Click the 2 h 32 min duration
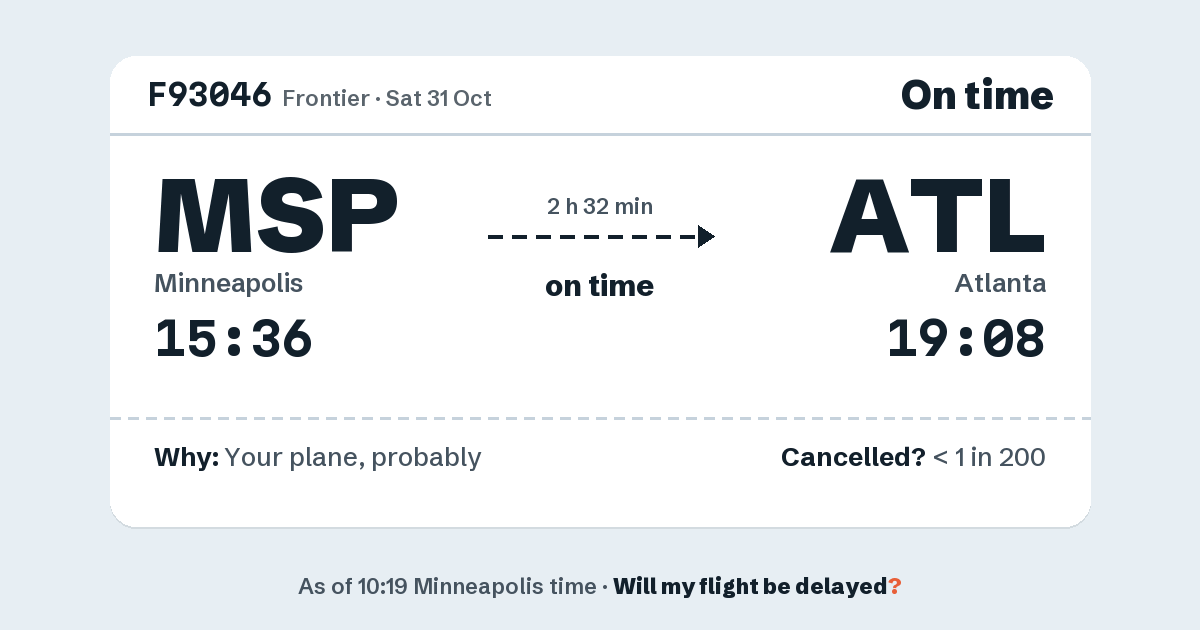This screenshot has width=1200, height=630. coord(600,207)
